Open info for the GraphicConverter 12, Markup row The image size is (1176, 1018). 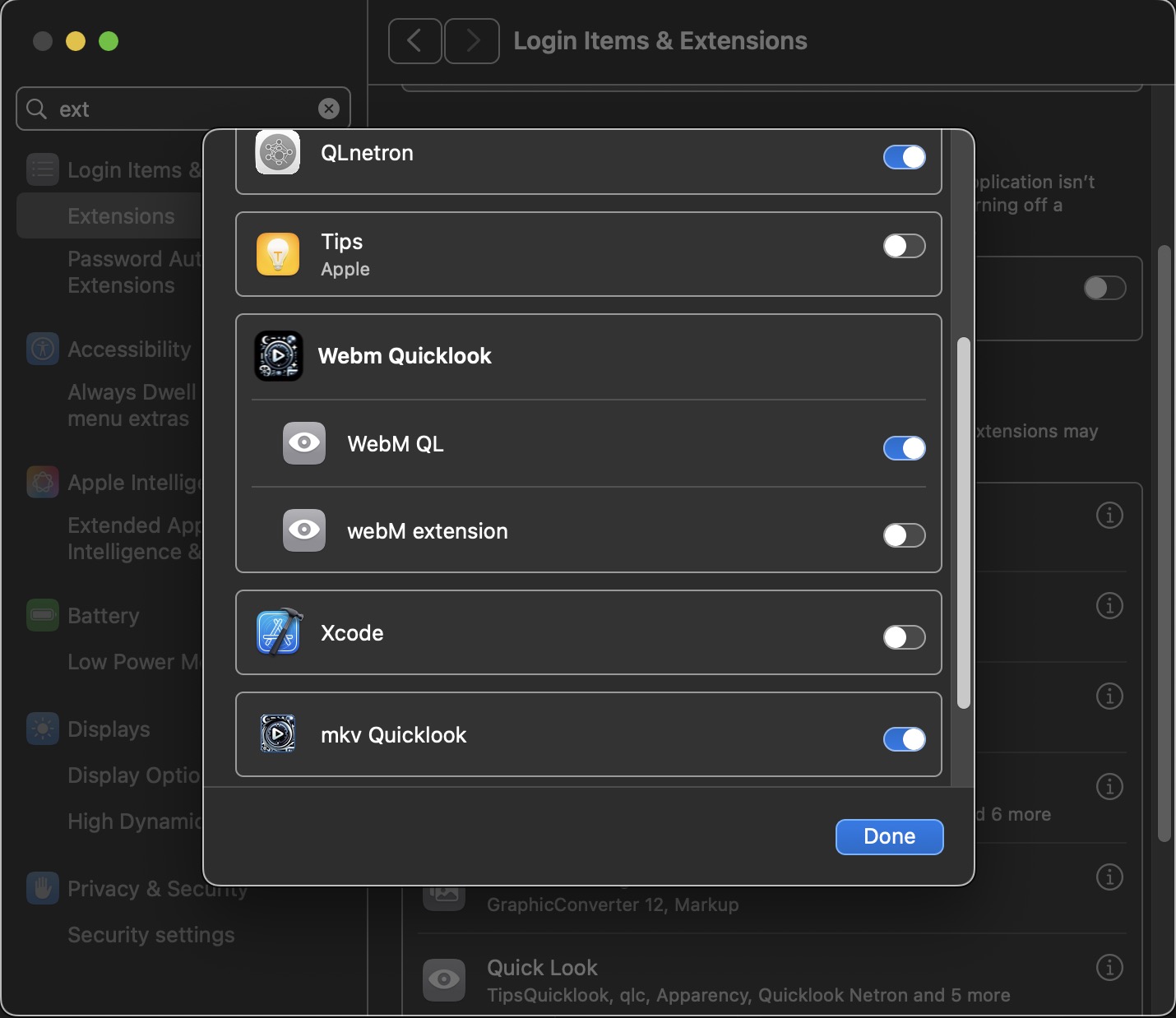1109,877
